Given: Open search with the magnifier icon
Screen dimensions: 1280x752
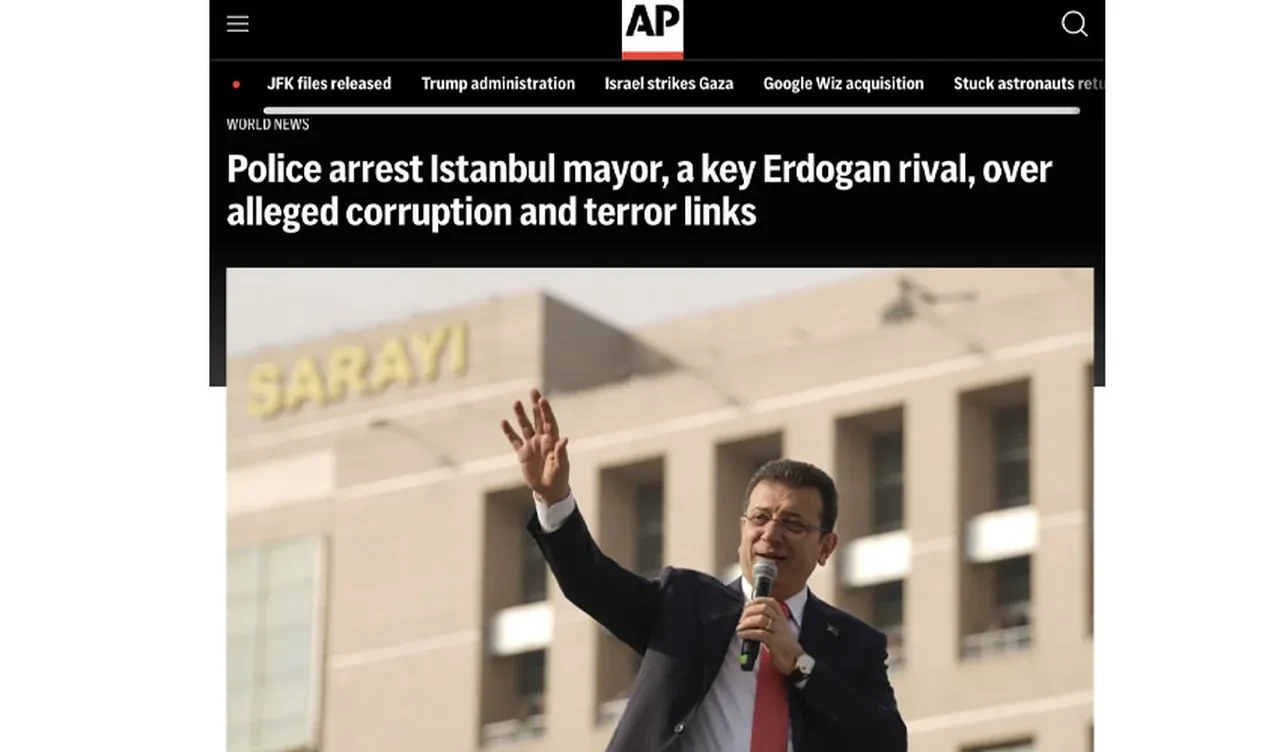Looking at the screenshot, I should 1074,24.
